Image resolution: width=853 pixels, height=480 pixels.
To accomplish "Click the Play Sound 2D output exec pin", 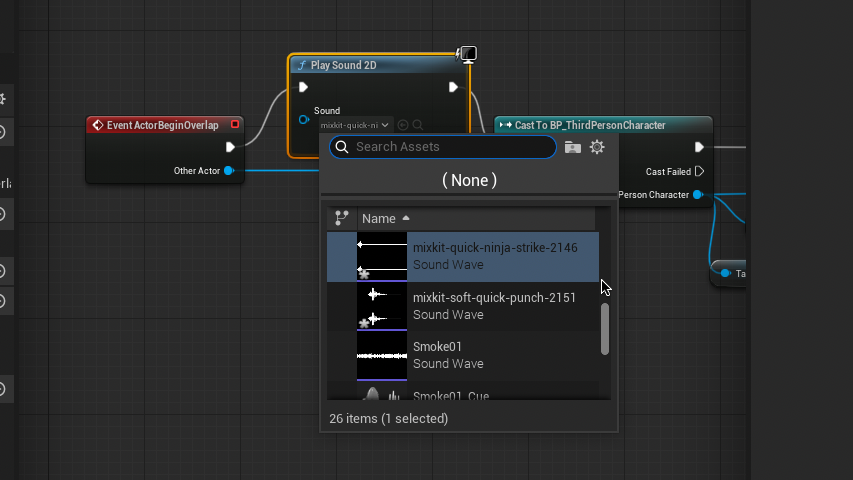I will click(x=453, y=87).
